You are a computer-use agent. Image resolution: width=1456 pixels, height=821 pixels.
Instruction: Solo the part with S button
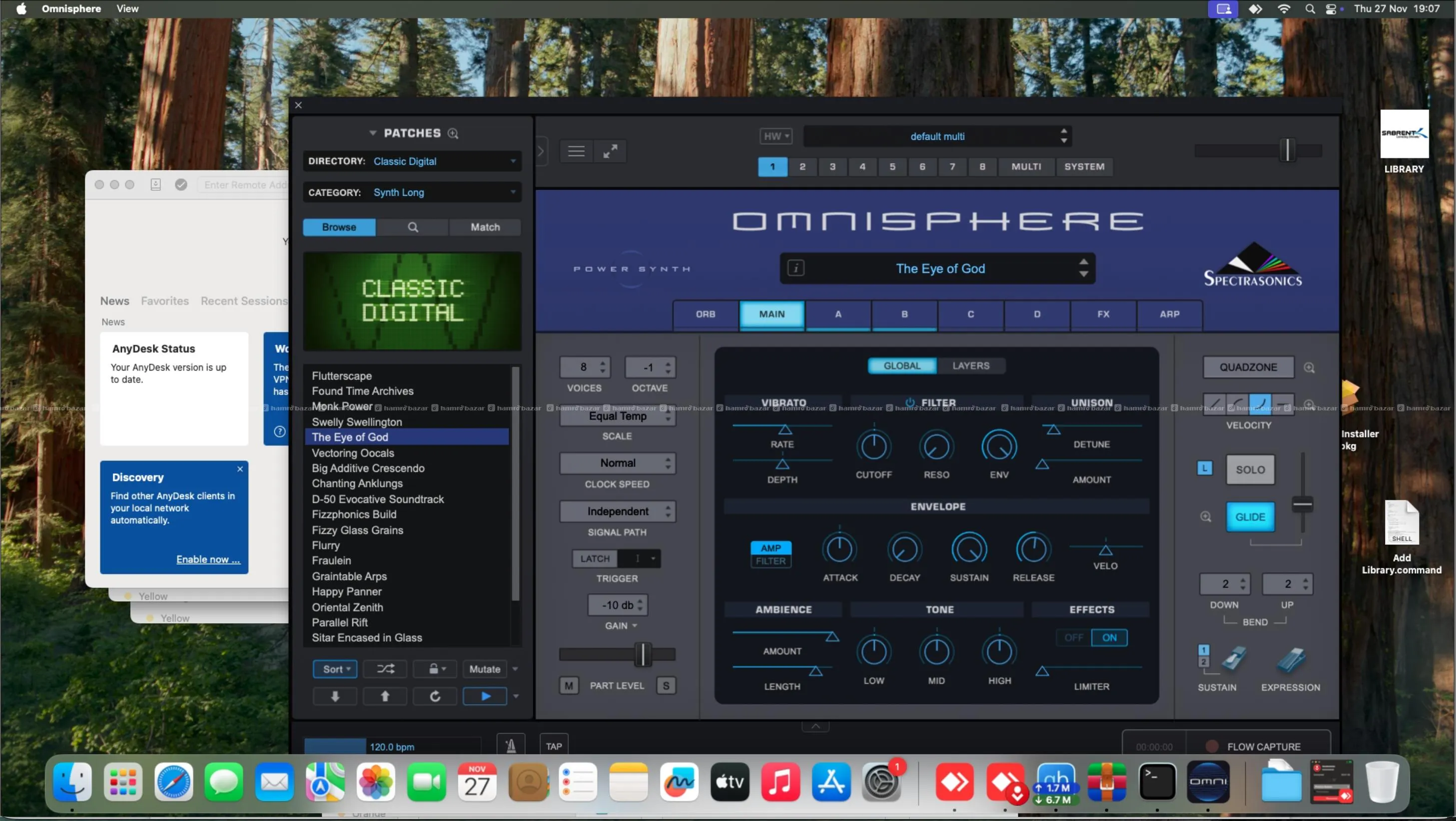(x=666, y=685)
